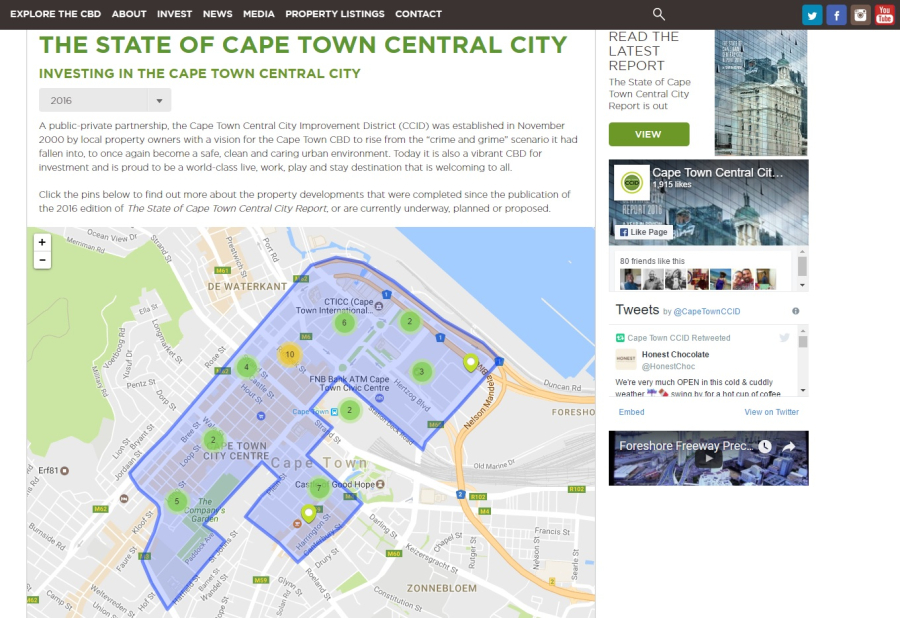The width and height of the screenshot is (900, 618).
Task: Open the Twitter social icon
Action: point(812,15)
